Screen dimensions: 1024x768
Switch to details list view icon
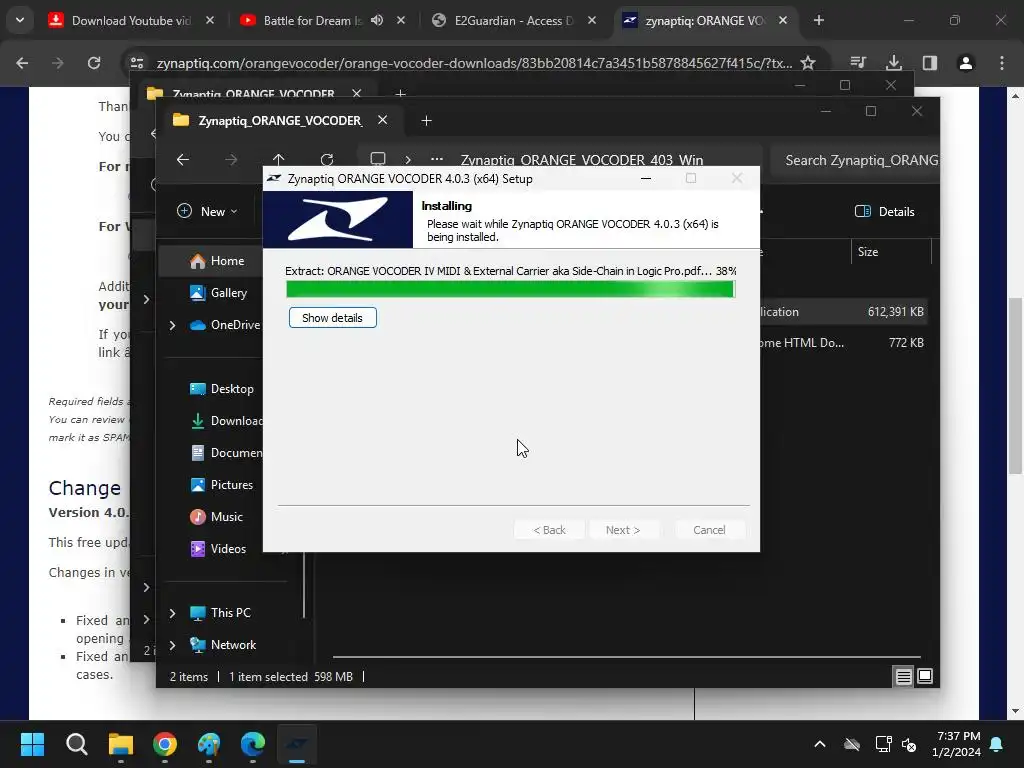tap(903, 677)
